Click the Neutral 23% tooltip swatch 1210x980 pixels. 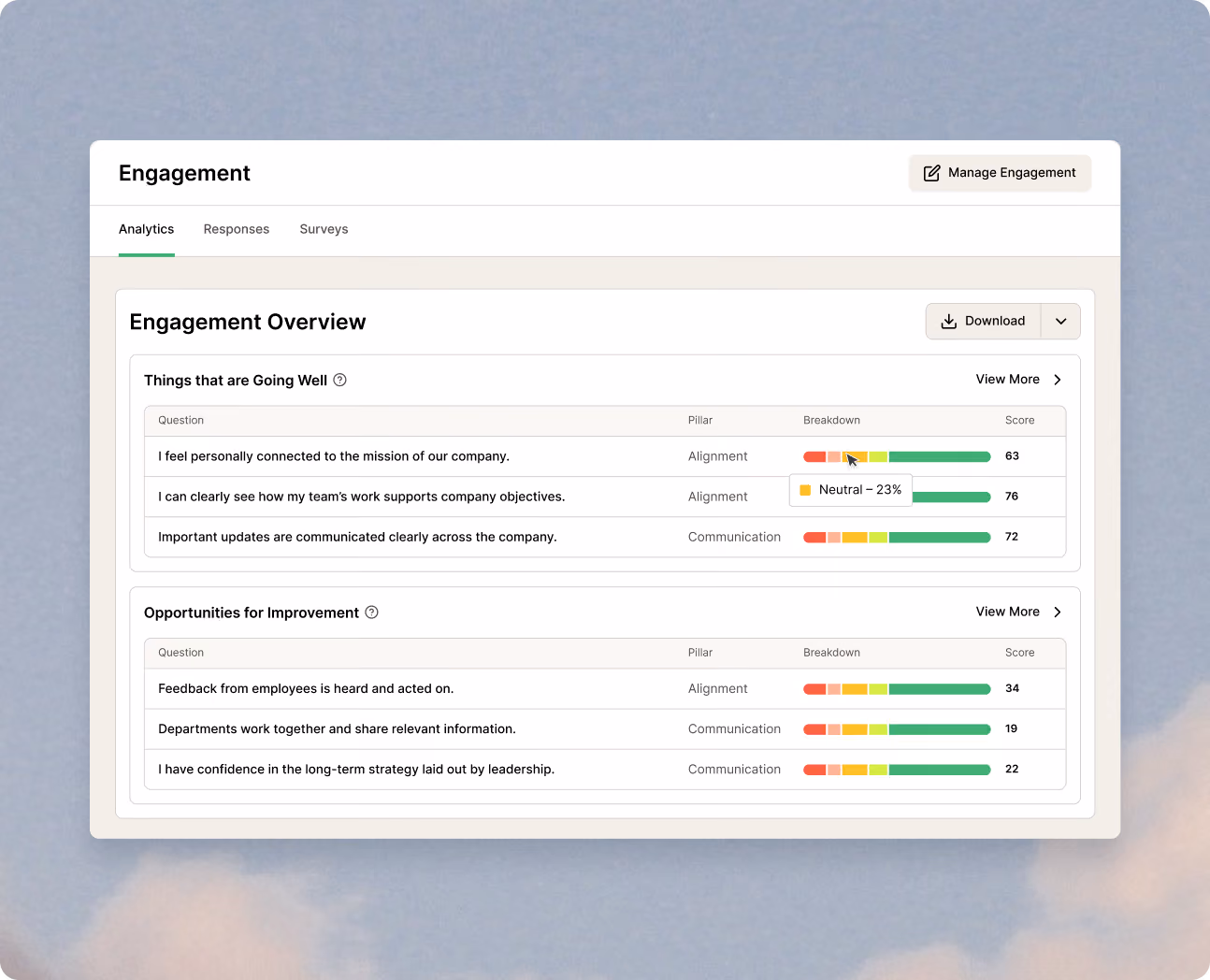click(805, 490)
